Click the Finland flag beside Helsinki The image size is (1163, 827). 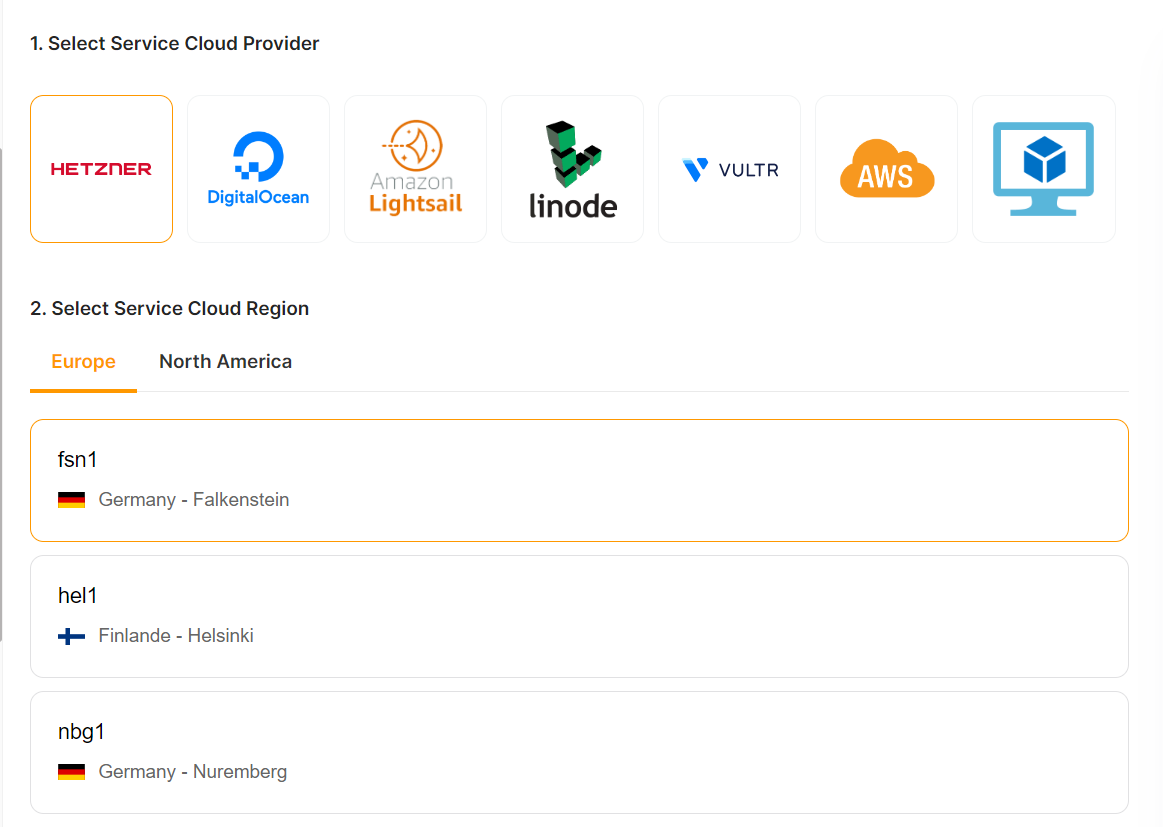71,636
